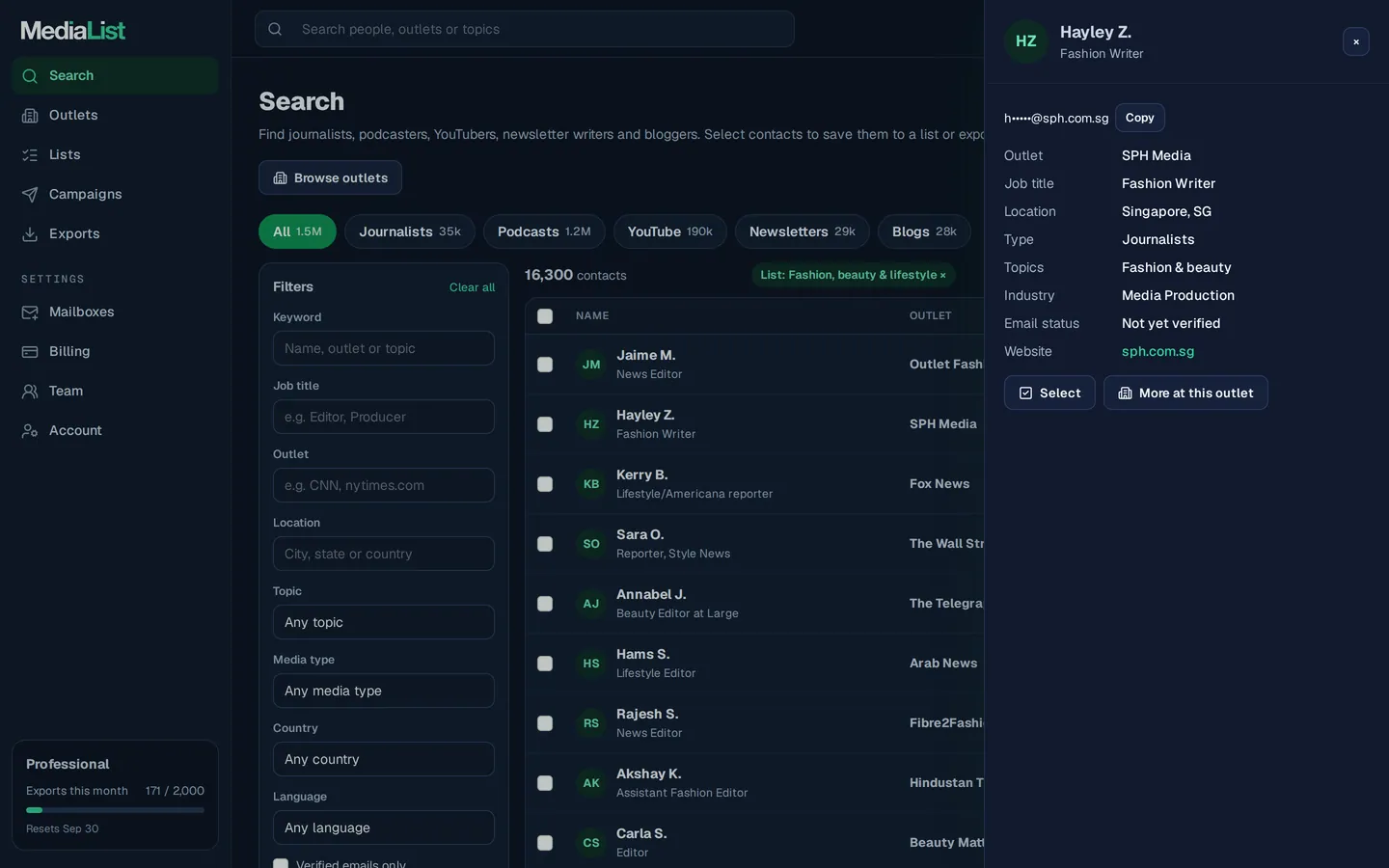
Task: Tick the select-all checkbox in the table header
Action: coord(545,316)
